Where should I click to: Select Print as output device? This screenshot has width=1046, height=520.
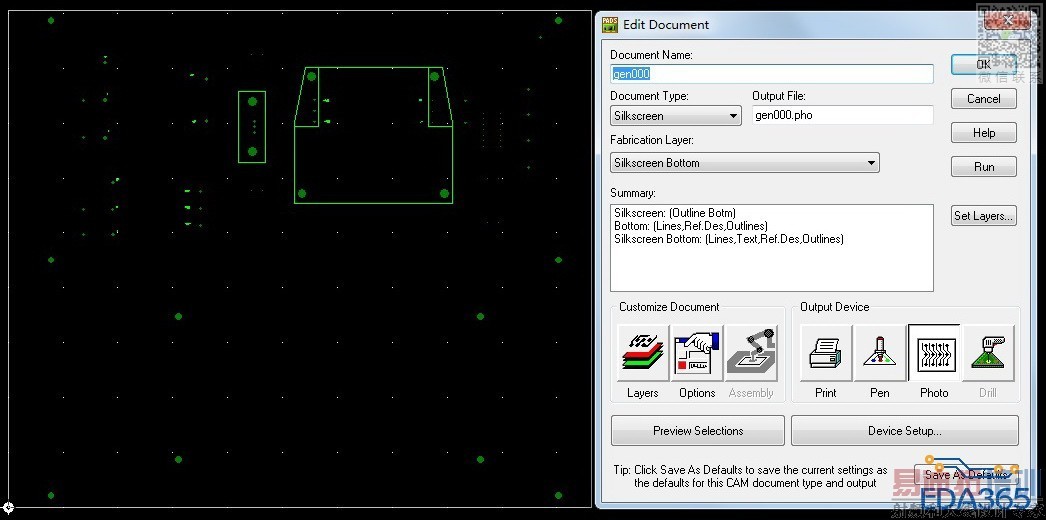coord(826,353)
